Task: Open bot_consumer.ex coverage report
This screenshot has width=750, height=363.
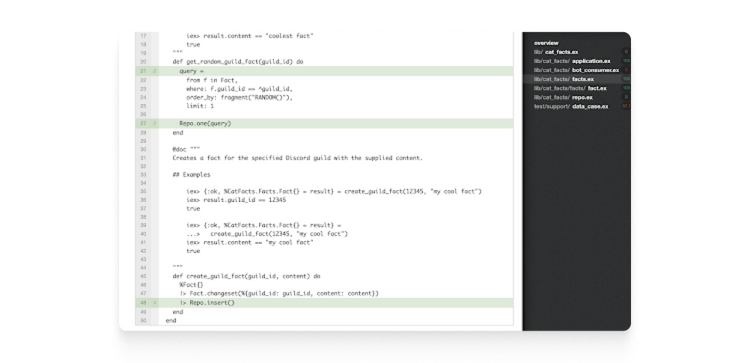Action: [576, 70]
